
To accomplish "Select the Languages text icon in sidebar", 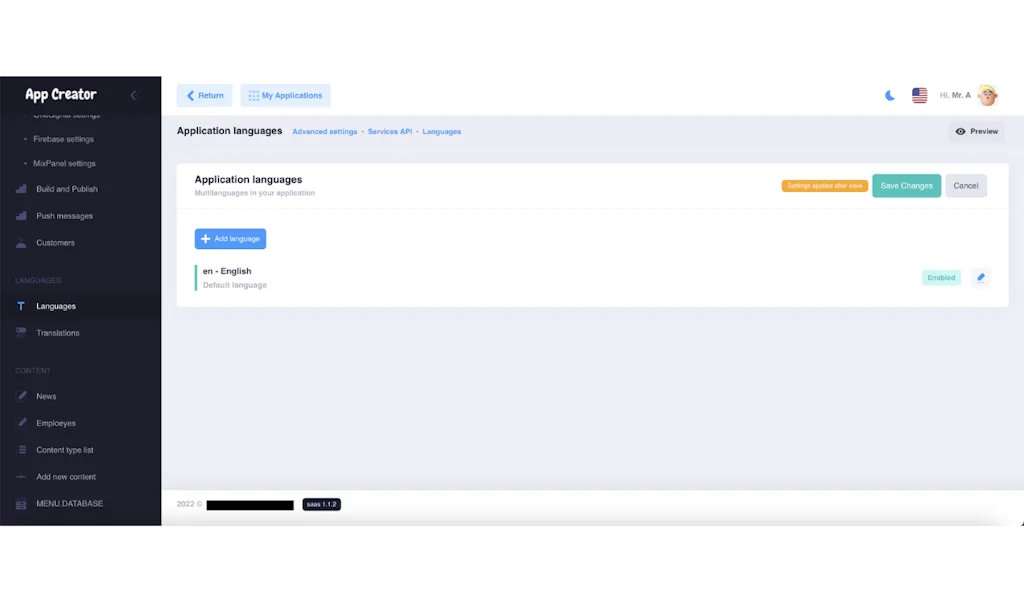I will click(x=21, y=306).
